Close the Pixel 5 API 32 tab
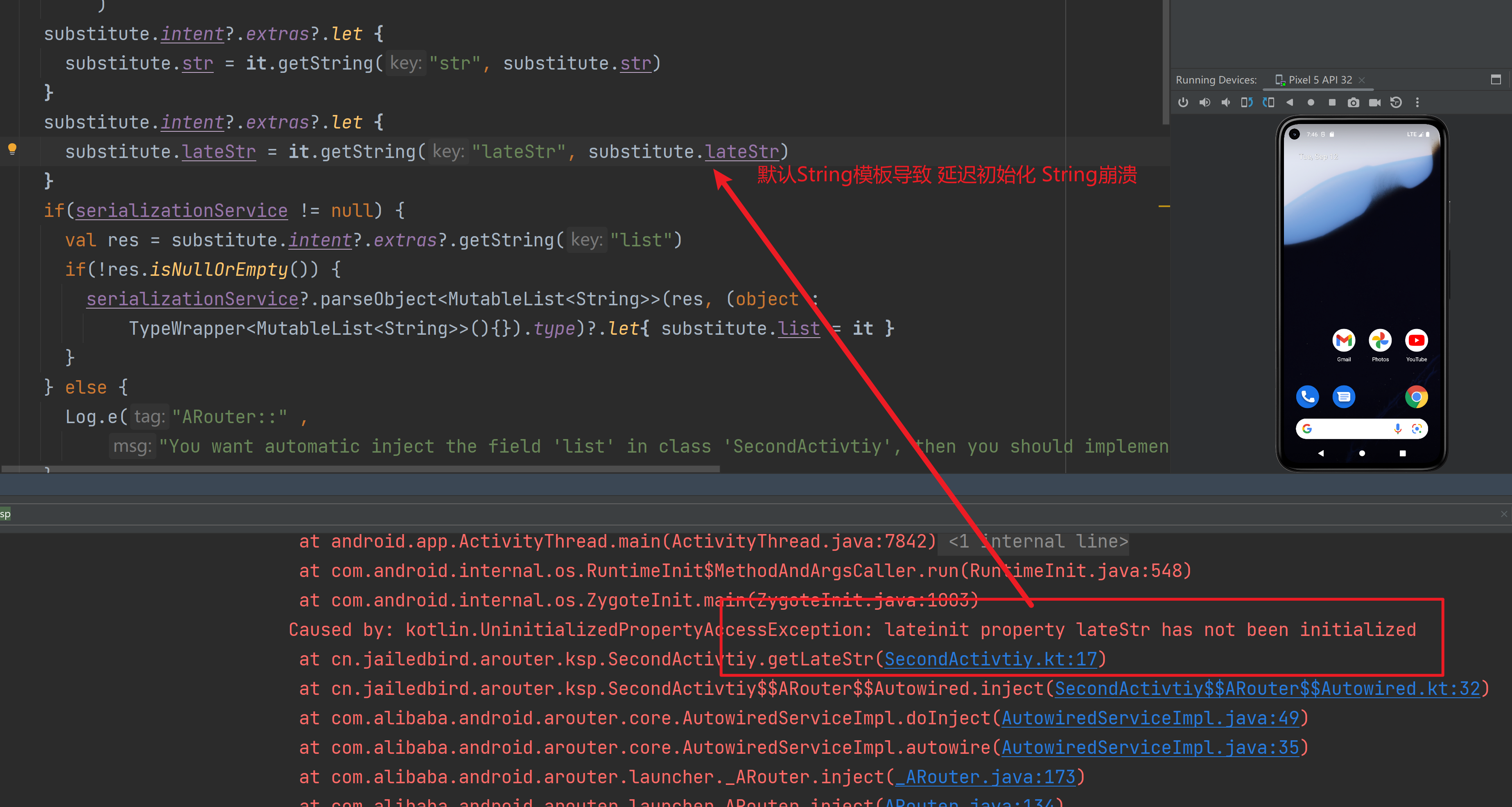This screenshot has width=1512, height=807. tap(1362, 80)
